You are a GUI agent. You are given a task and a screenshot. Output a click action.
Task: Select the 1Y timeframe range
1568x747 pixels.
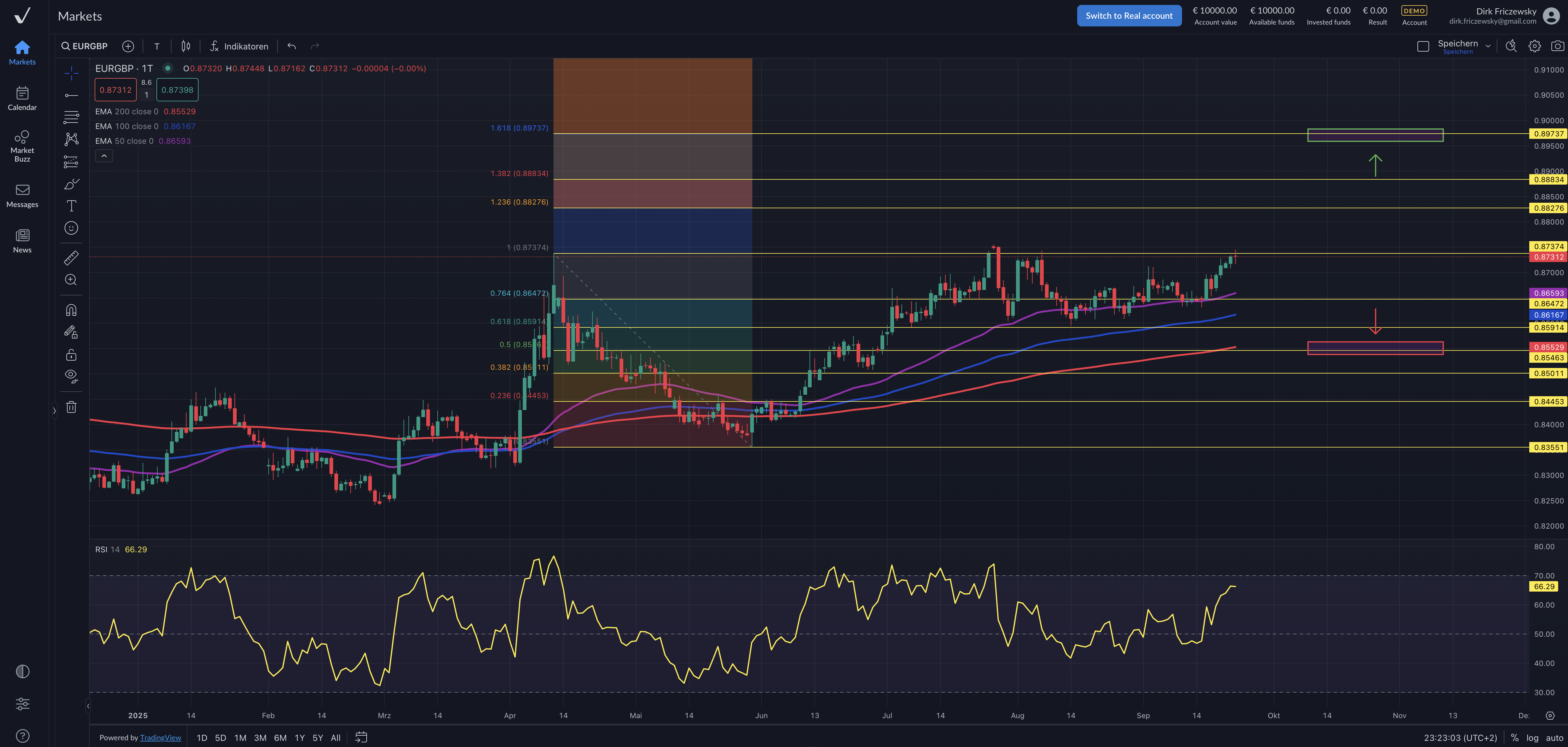coord(299,737)
